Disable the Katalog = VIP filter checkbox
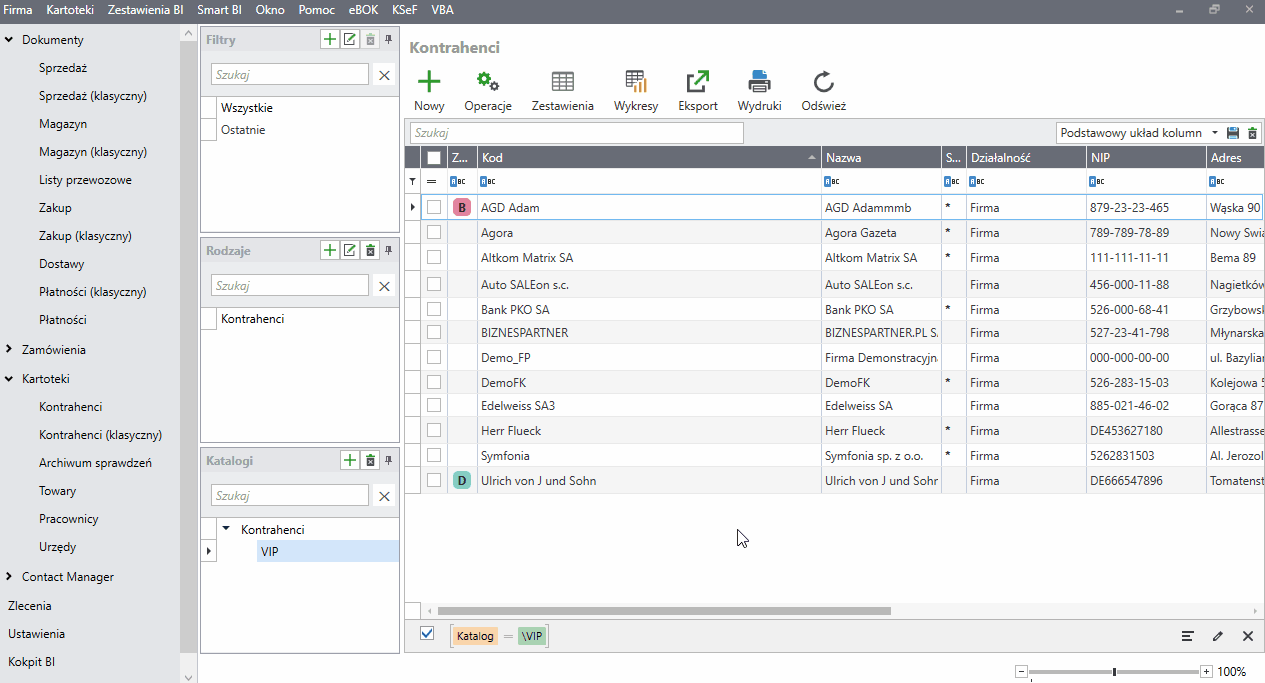This screenshot has height=683, width=1265. [x=428, y=634]
